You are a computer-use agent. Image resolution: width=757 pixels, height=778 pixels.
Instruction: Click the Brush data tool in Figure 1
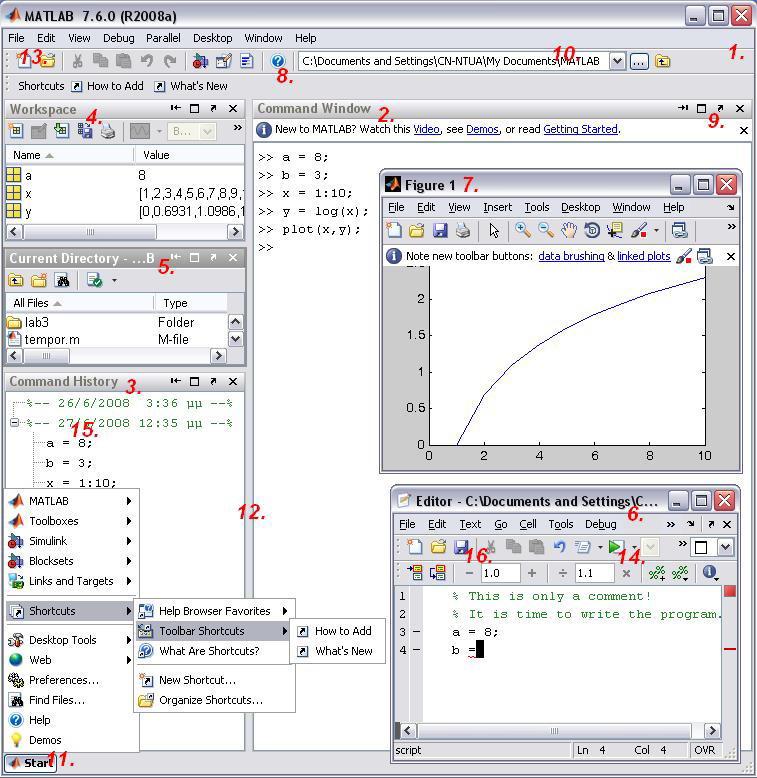pos(639,230)
